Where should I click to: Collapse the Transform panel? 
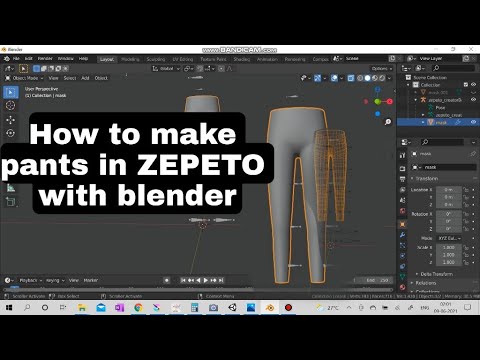(424, 179)
